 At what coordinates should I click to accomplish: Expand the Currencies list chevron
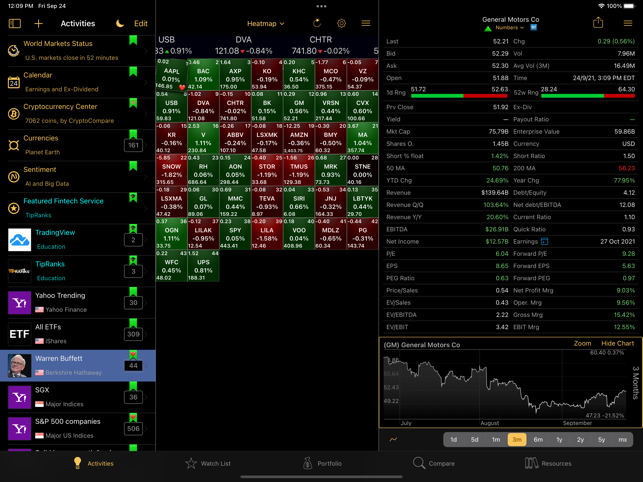tap(146, 145)
